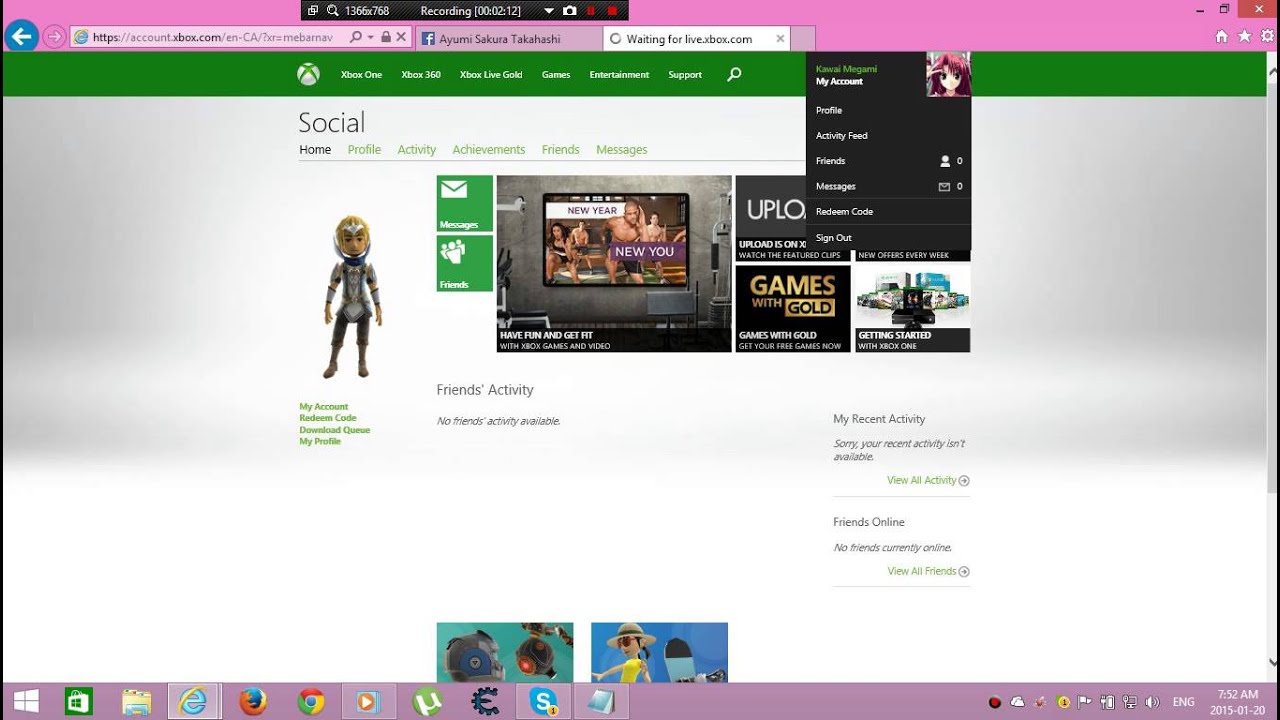Click the recorder camera snapshot icon
The image size is (1280, 720).
pos(569,11)
